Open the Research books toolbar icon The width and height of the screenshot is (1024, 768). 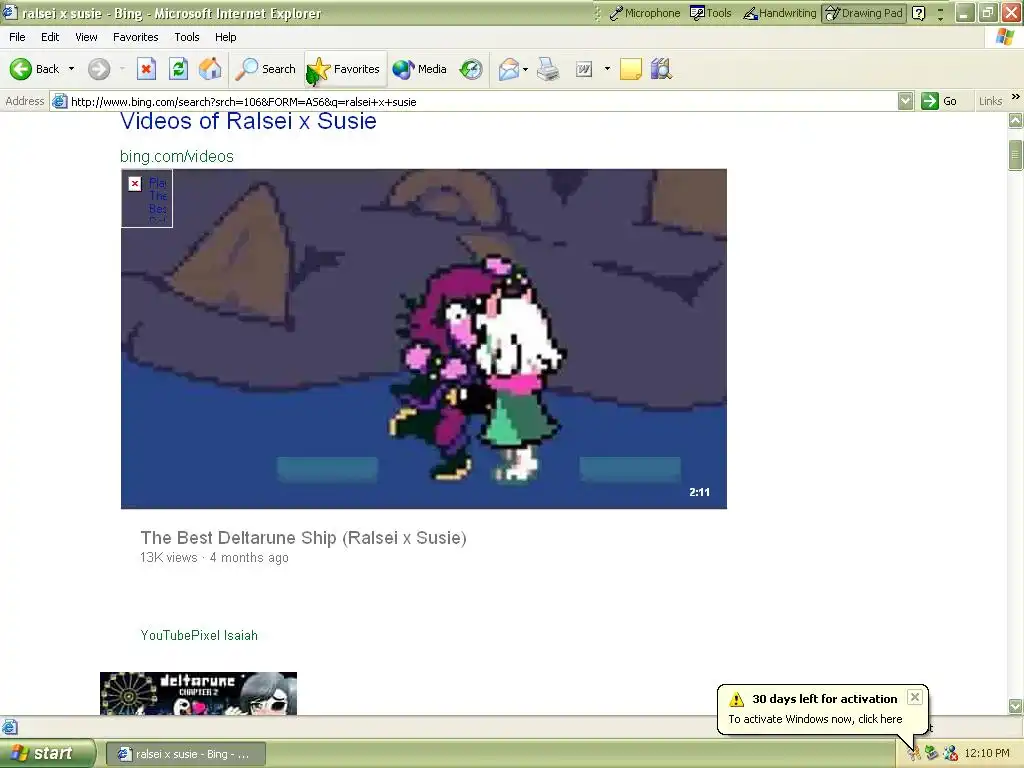point(661,69)
